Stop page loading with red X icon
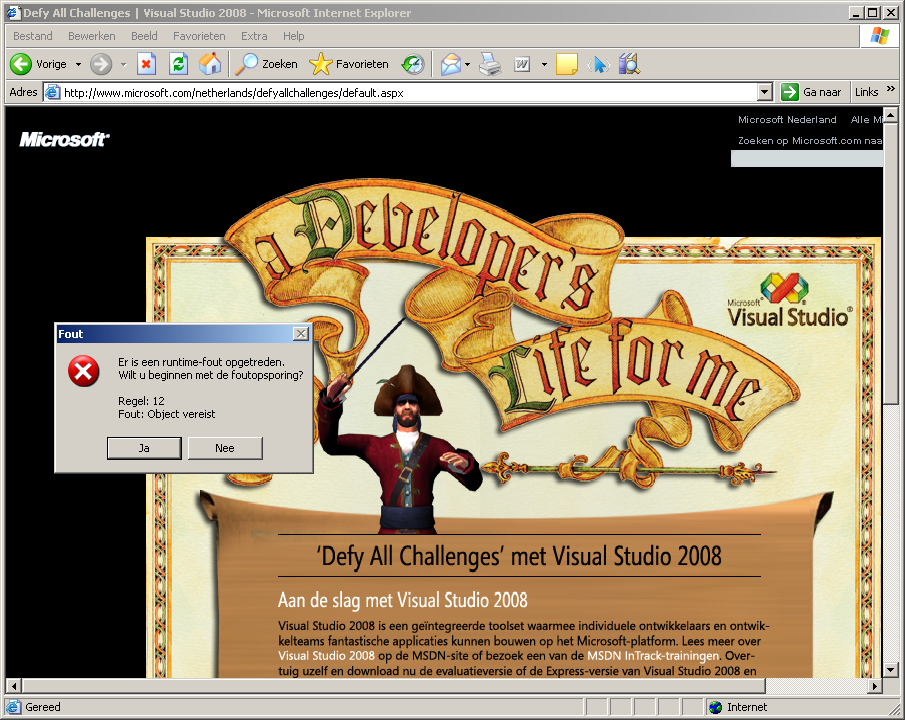Viewport: 905px width, 720px height. [147, 64]
